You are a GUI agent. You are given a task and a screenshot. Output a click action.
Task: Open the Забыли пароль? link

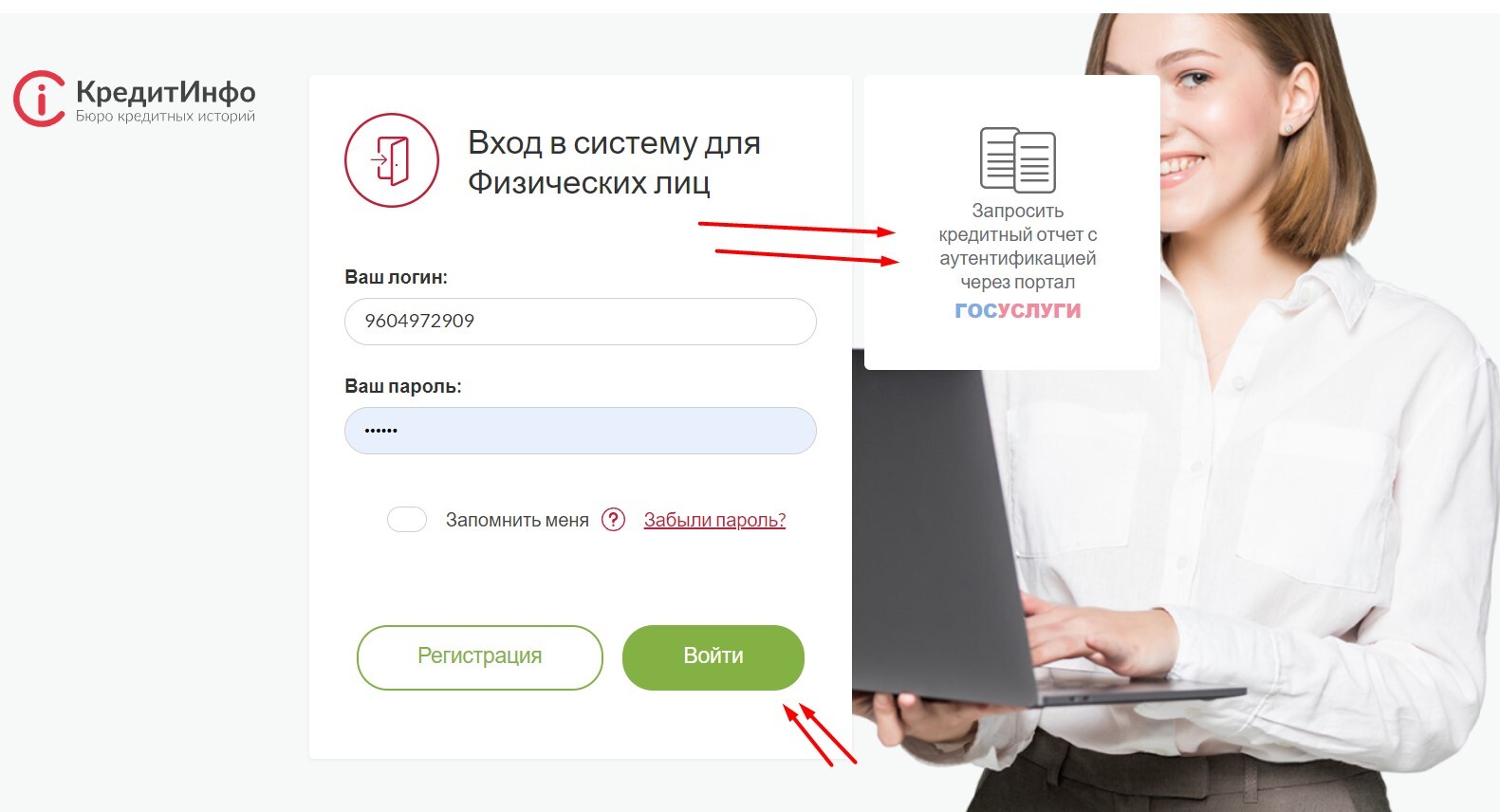(714, 520)
